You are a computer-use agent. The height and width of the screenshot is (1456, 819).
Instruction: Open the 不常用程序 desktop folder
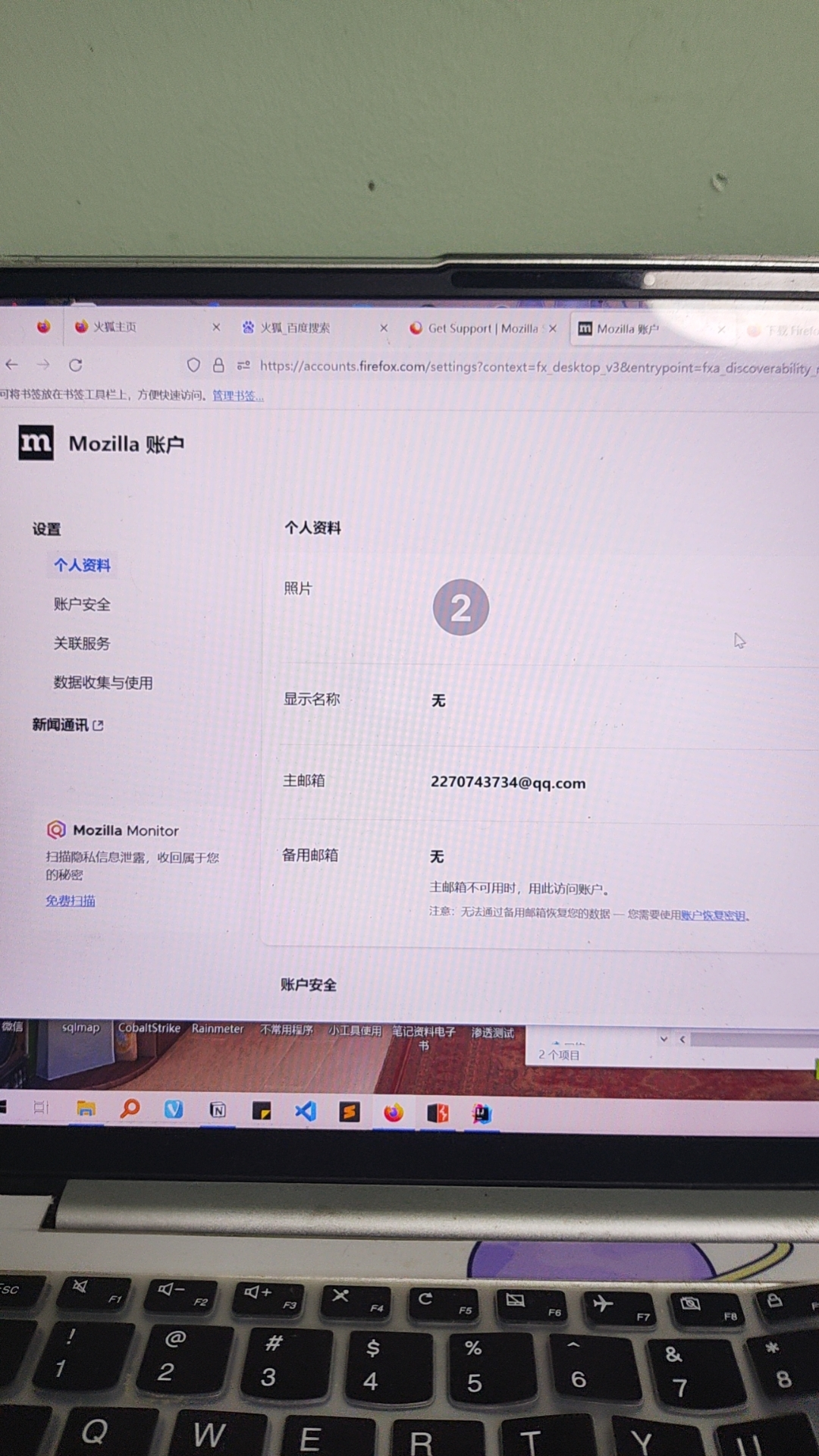click(x=287, y=1030)
